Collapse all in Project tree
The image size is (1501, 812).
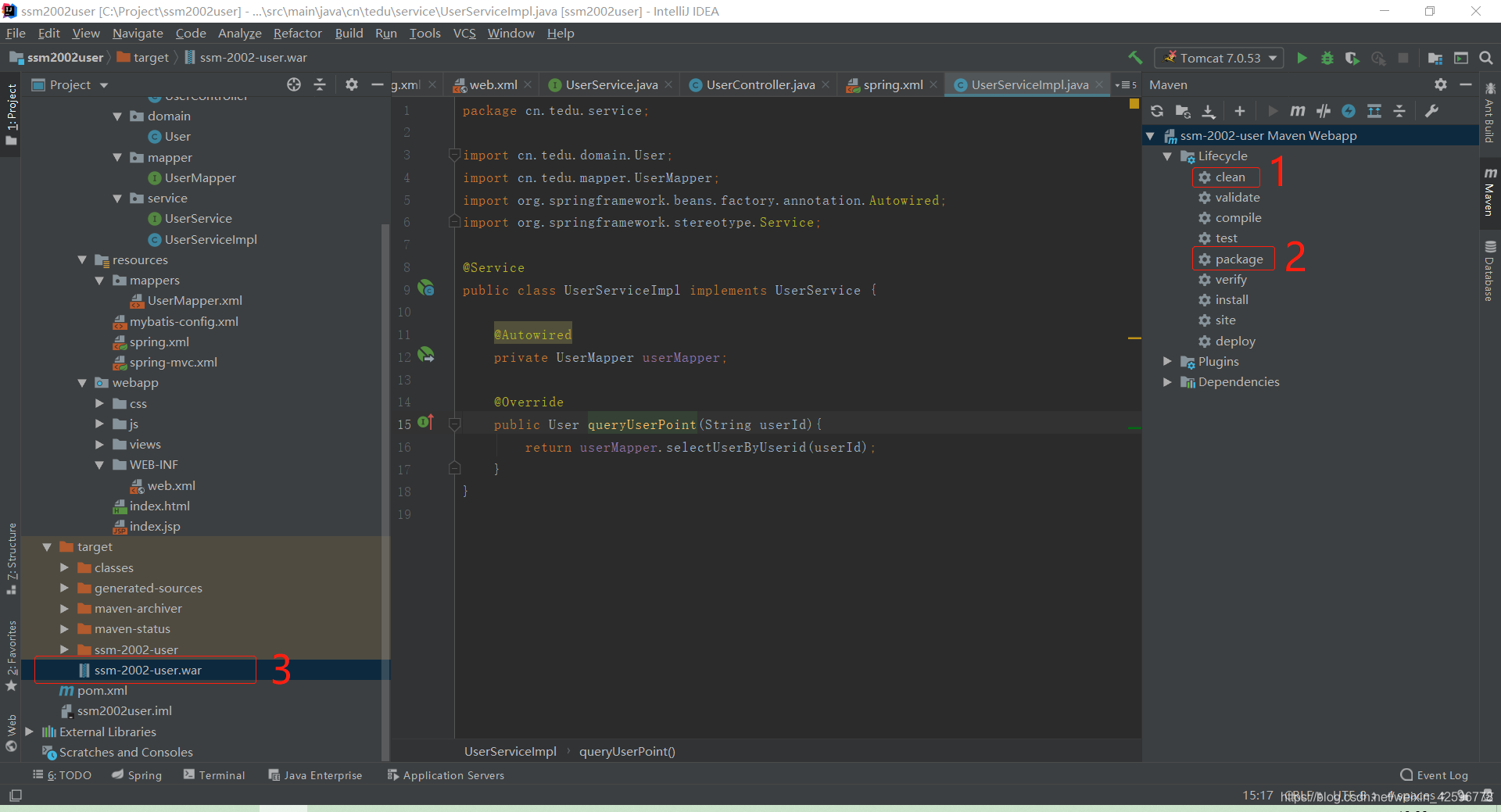pos(320,84)
